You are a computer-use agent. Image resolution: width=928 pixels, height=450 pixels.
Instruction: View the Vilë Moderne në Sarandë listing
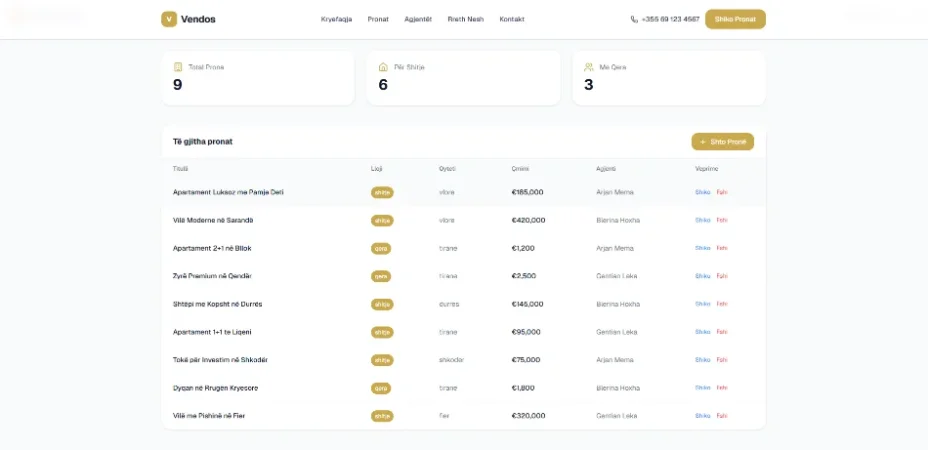[x=703, y=220]
